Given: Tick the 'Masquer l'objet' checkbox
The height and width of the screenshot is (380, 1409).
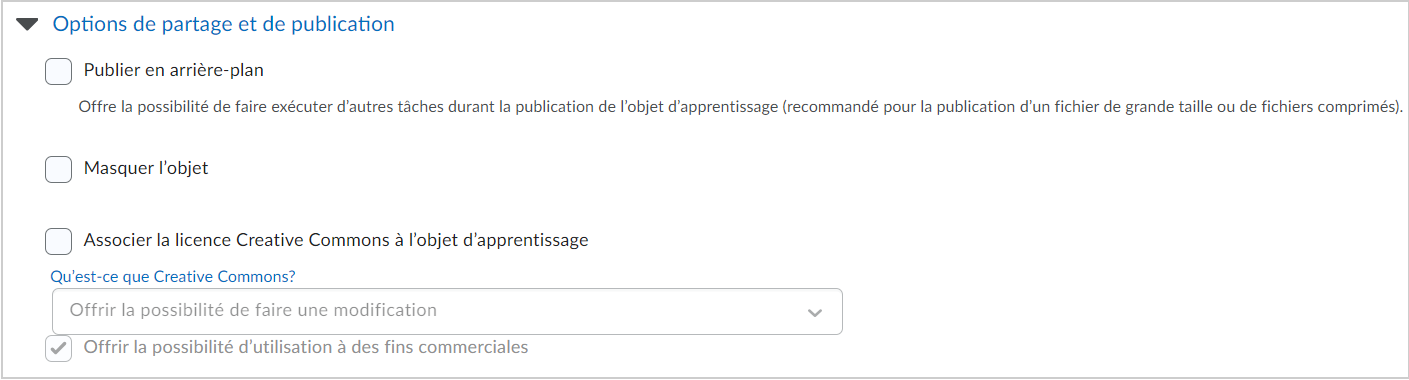Looking at the screenshot, I should (x=59, y=169).
